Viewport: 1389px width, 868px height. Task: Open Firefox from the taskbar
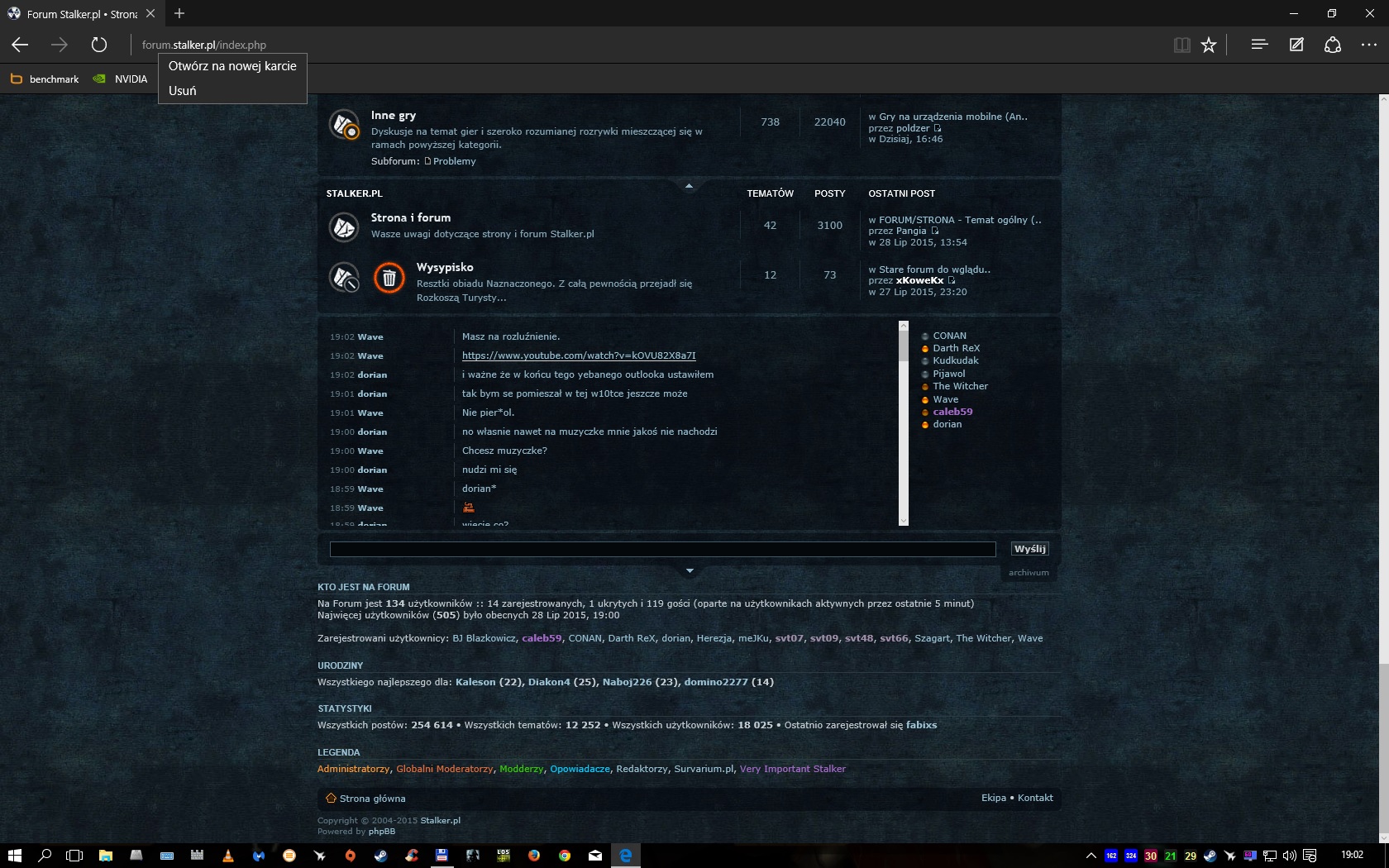(x=533, y=856)
